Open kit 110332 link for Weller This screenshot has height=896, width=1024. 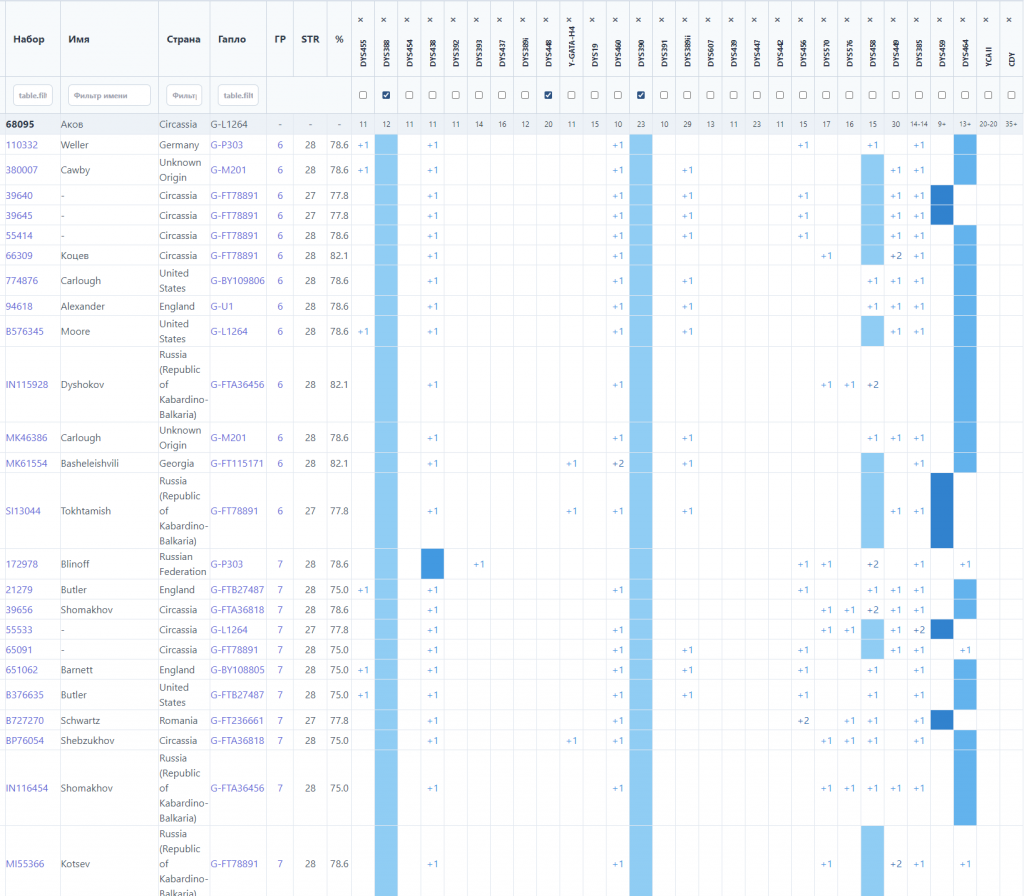20,145
